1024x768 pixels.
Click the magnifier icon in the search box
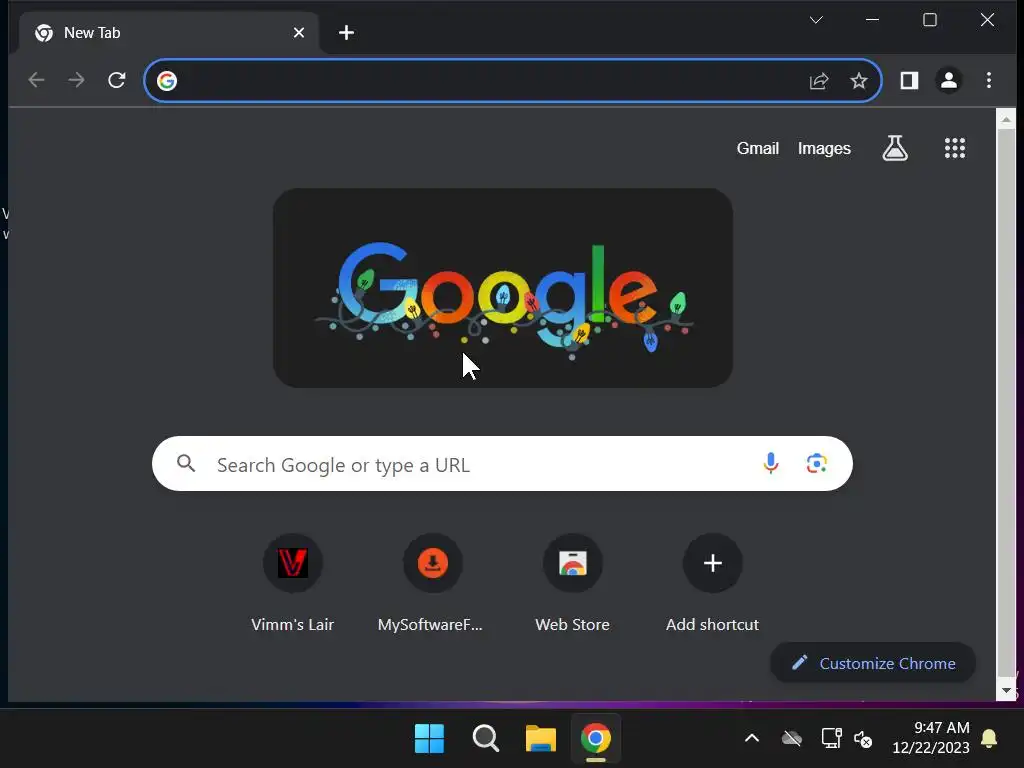[x=186, y=464]
